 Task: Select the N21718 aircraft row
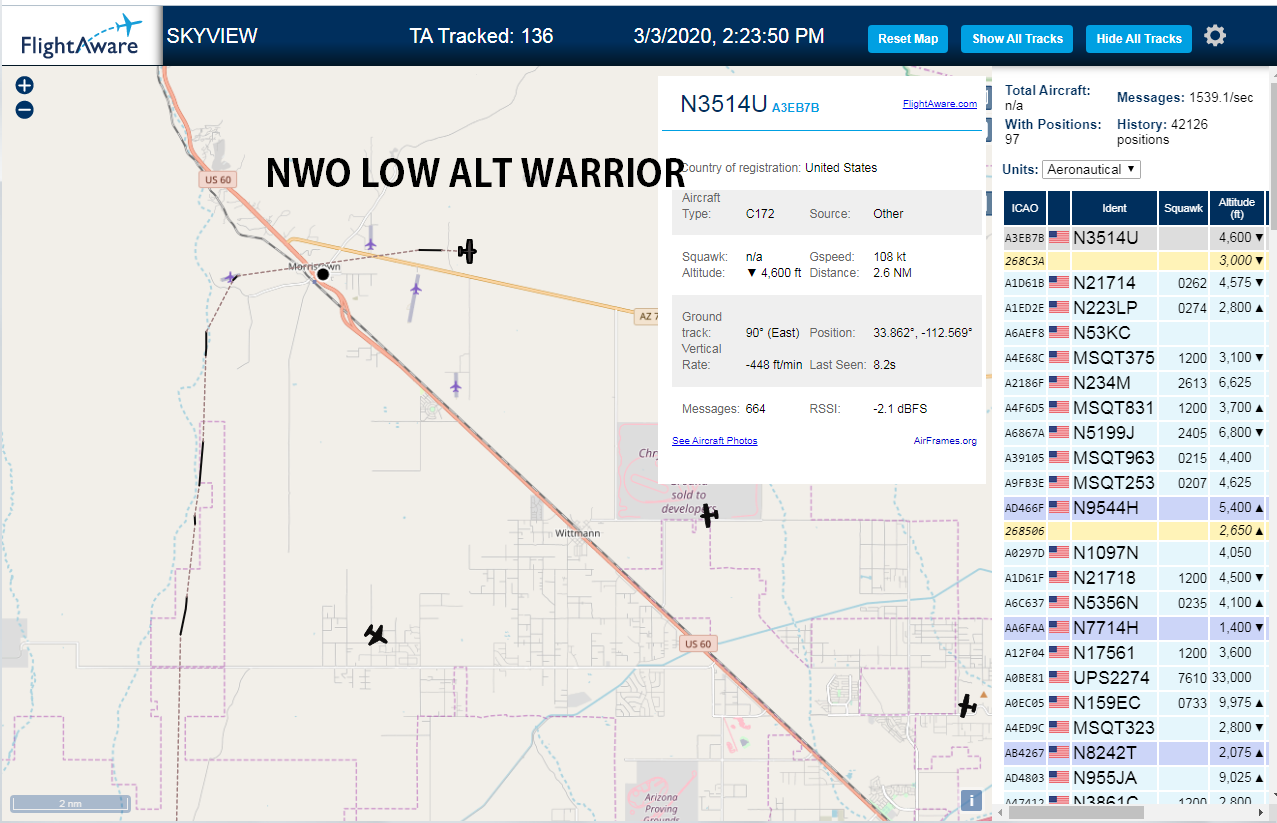pyautogui.click(x=1135, y=578)
